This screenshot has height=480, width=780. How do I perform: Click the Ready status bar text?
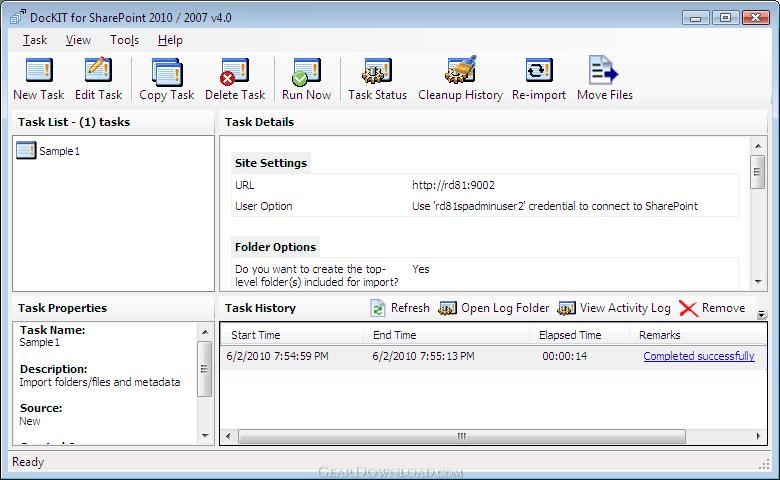tap(28, 462)
